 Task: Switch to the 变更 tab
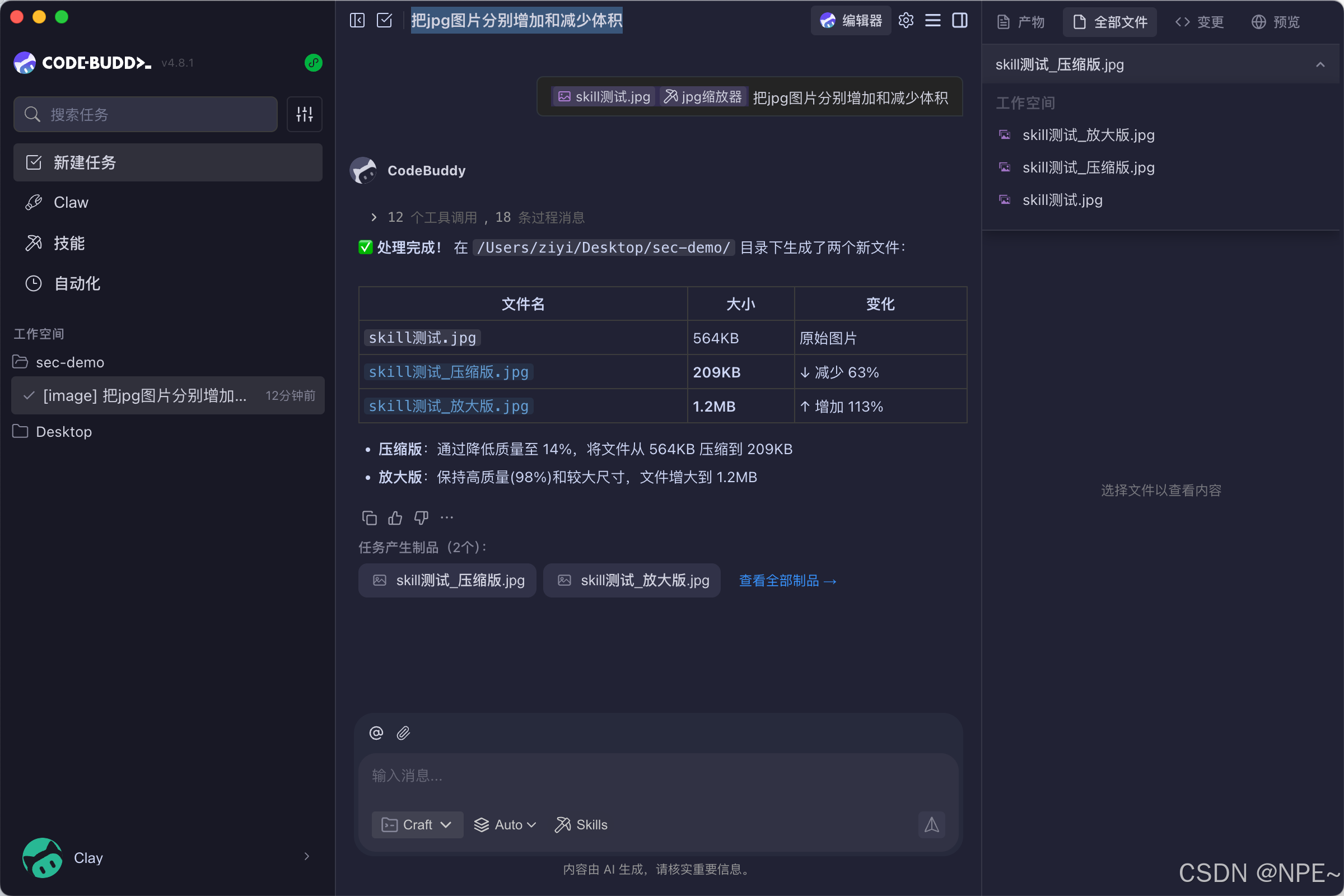click(x=1200, y=22)
